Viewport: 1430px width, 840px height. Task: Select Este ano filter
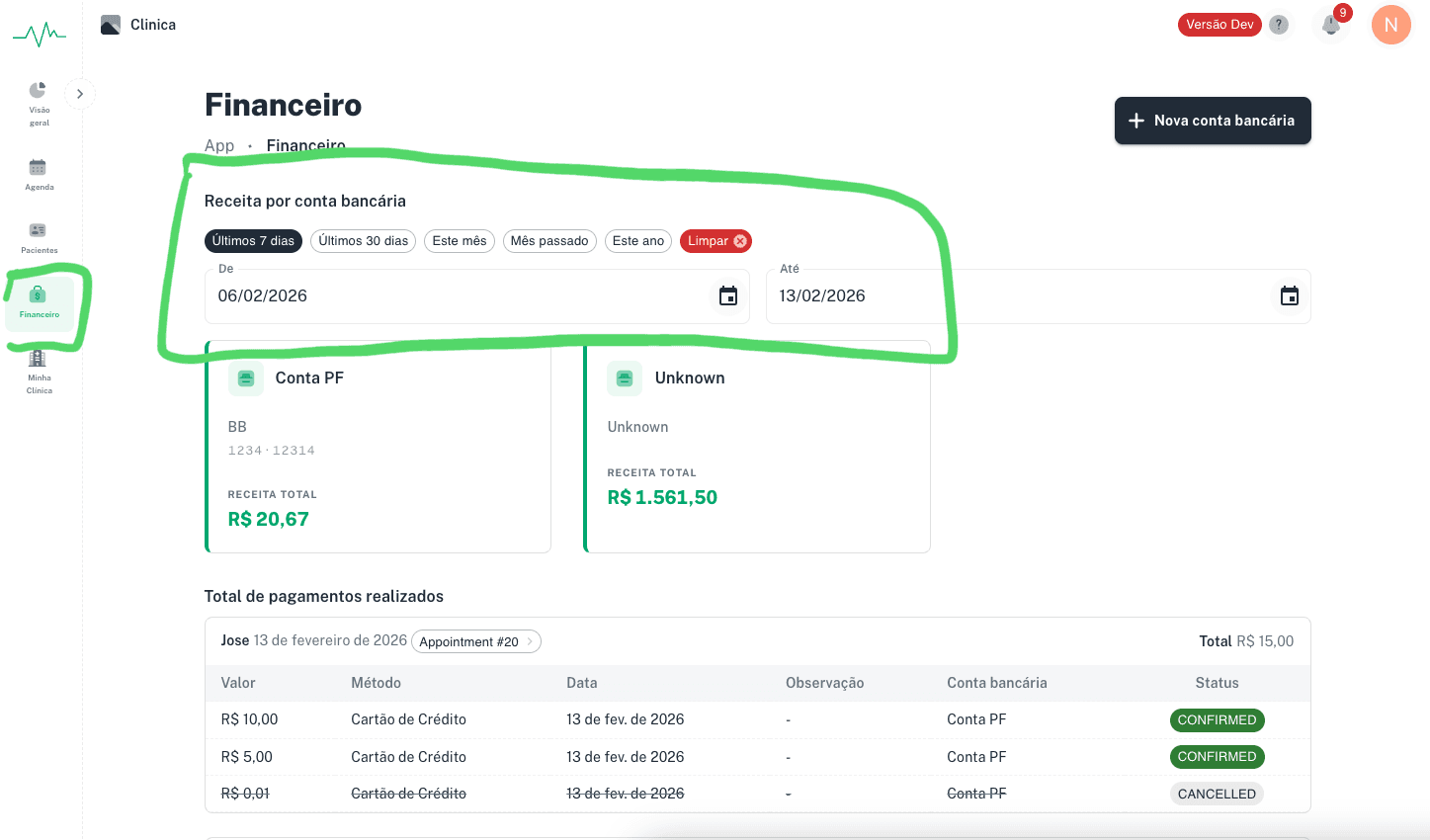(638, 241)
